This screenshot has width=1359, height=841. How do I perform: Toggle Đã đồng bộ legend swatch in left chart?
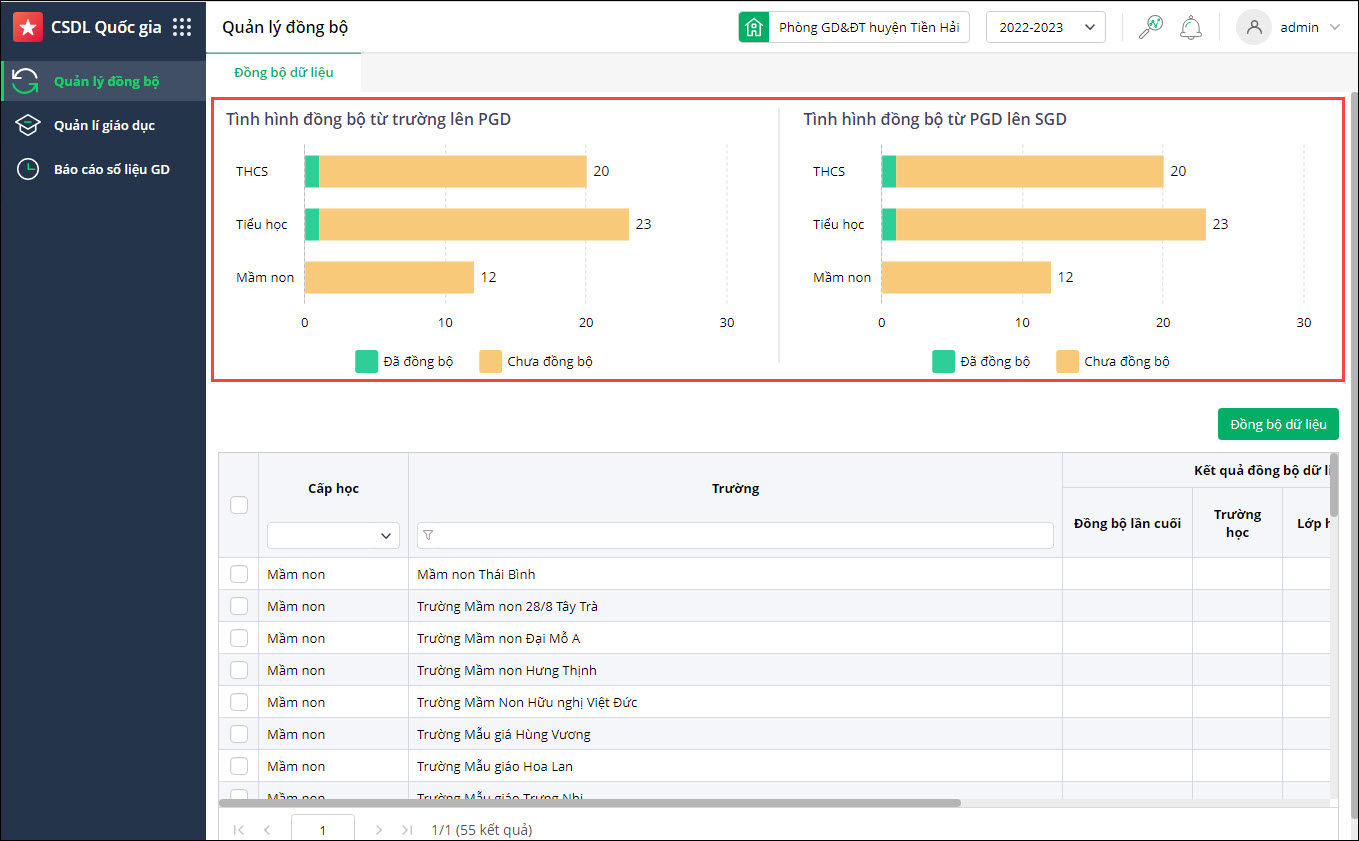tap(367, 361)
